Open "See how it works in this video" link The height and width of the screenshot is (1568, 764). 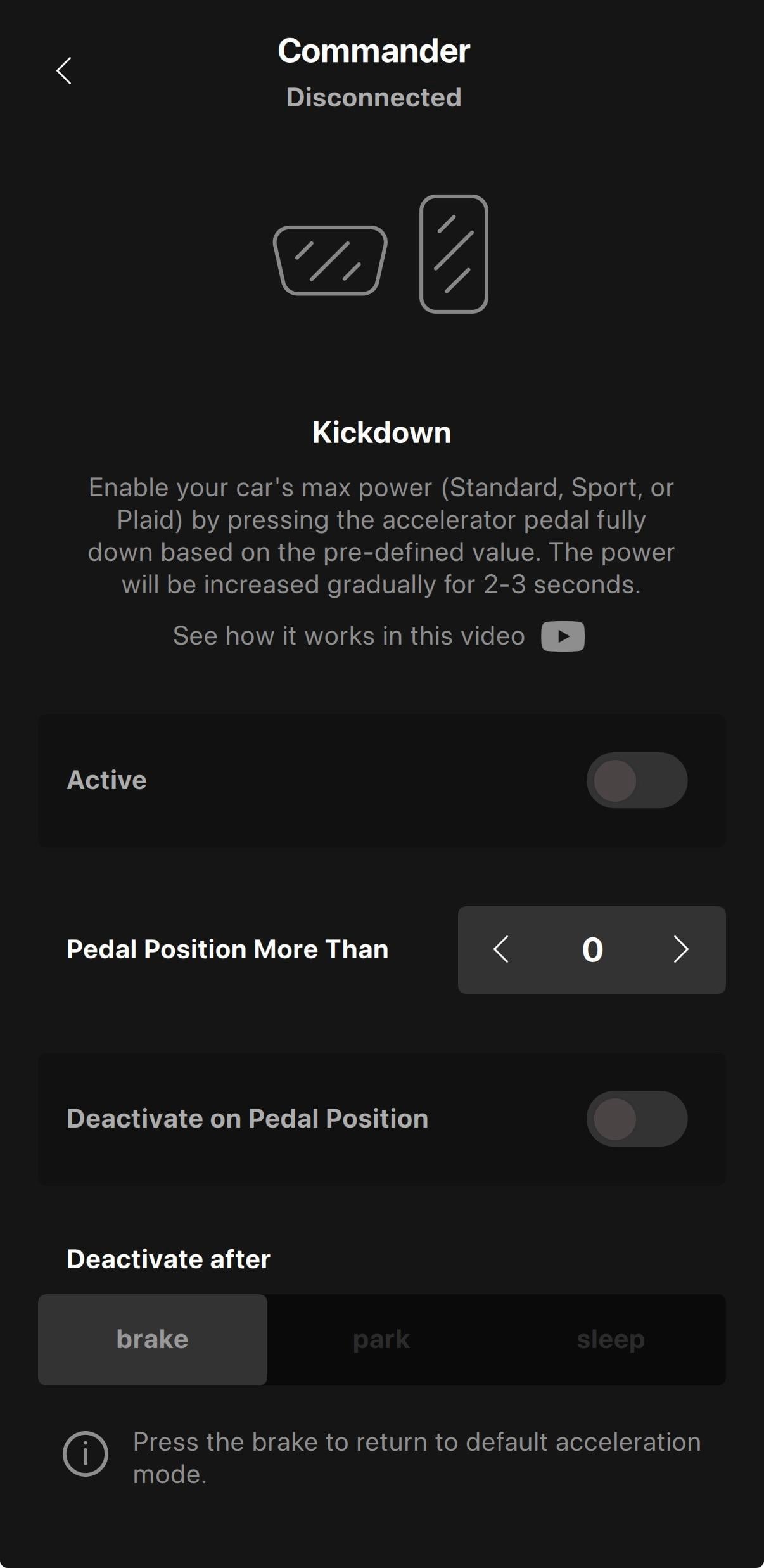(x=349, y=636)
